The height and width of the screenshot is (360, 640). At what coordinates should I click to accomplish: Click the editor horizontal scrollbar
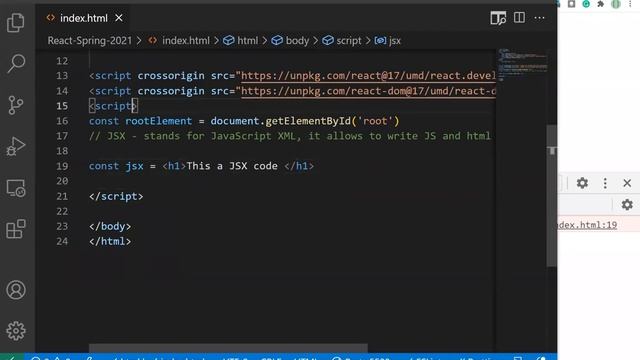pos(228,348)
